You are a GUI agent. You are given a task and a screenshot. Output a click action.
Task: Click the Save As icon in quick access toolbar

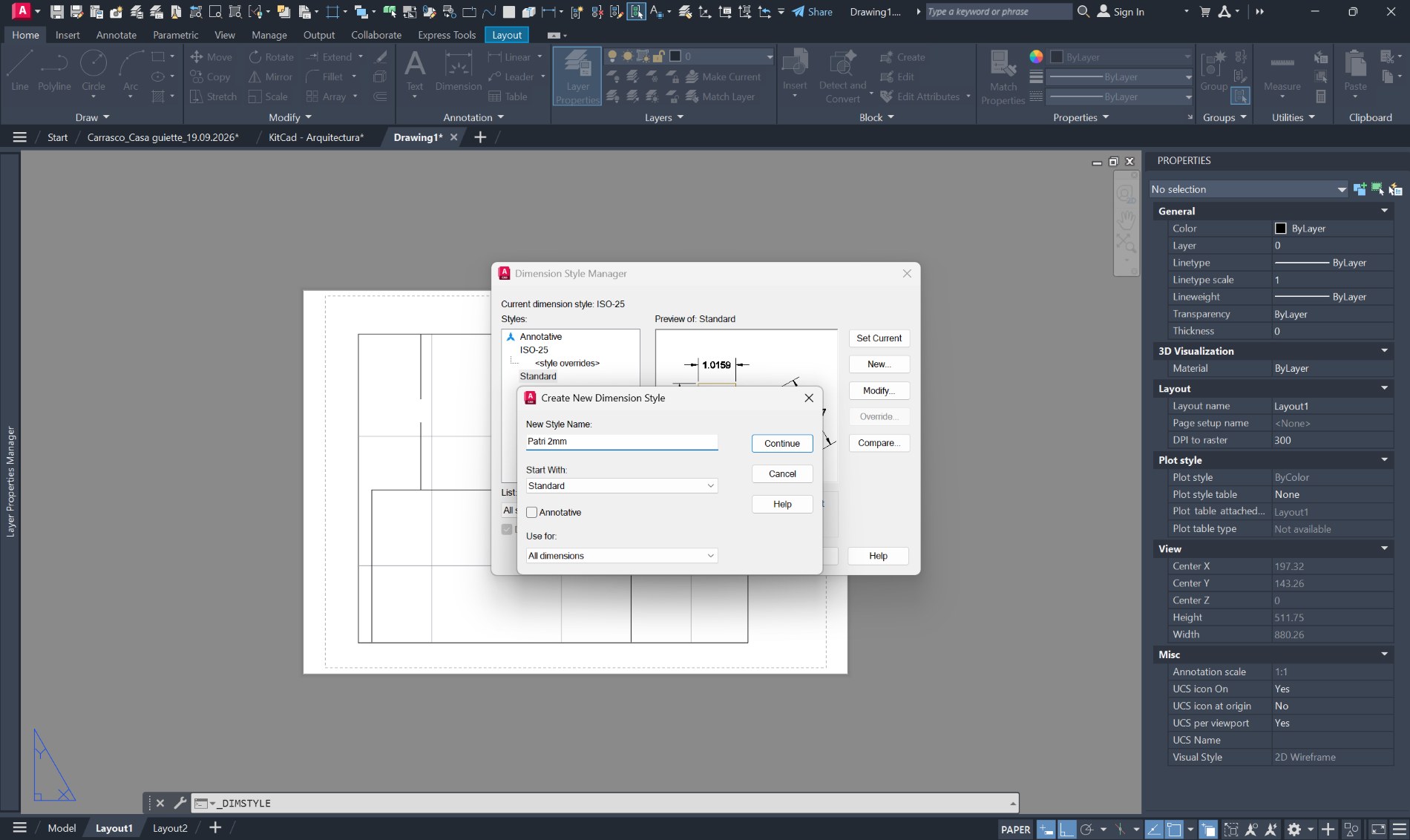pos(76,12)
